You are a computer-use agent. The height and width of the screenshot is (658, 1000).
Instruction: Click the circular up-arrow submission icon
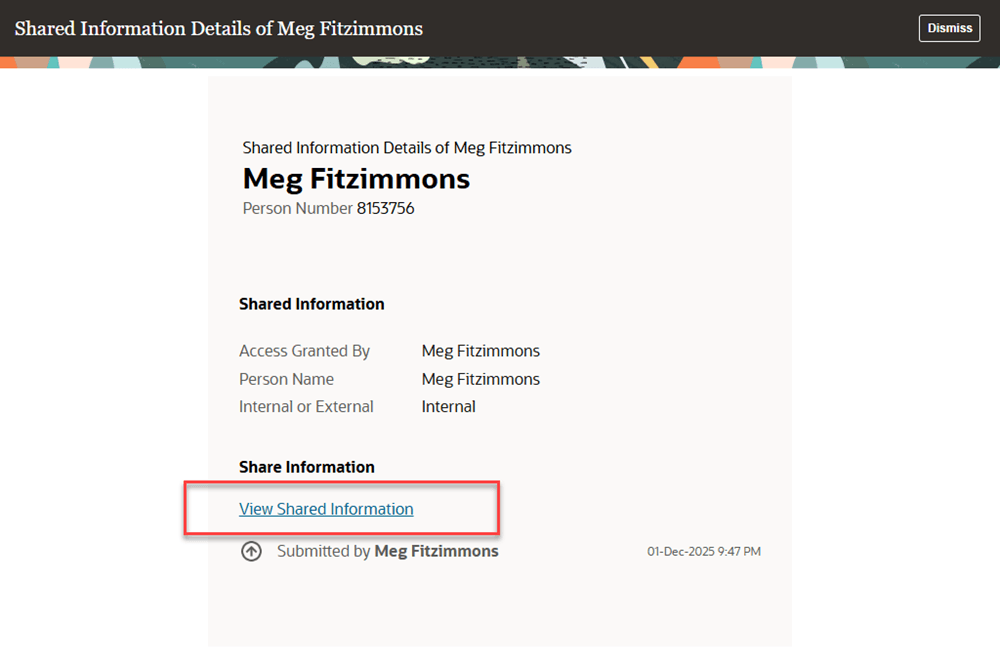(252, 550)
